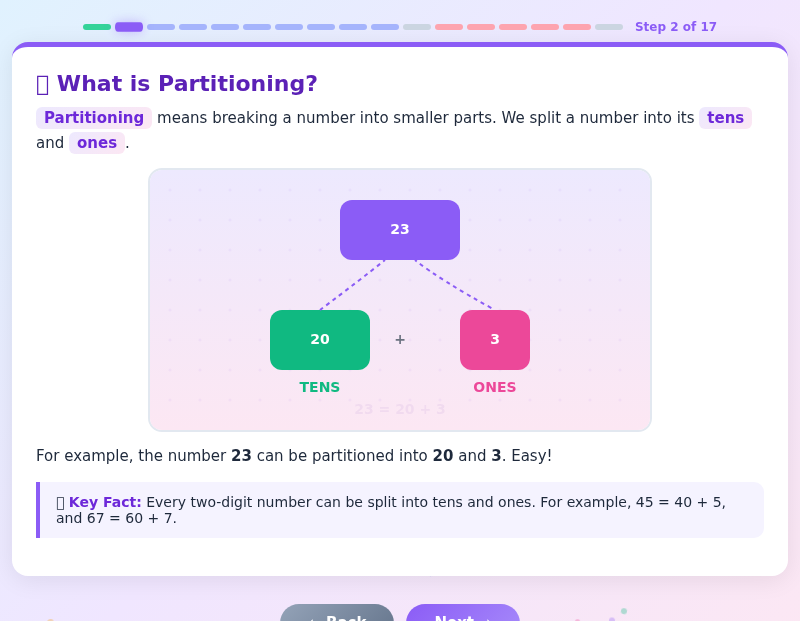The height and width of the screenshot is (621, 800).
Task: Click the pink "3" ones box
Action: [494, 339]
